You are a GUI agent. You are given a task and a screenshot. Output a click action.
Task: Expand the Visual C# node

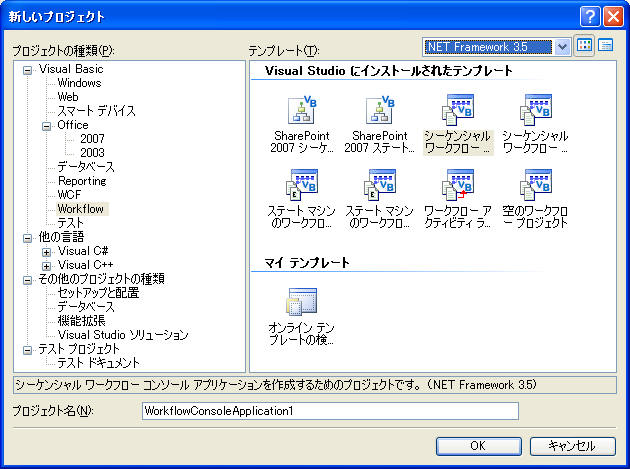[47, 252]
